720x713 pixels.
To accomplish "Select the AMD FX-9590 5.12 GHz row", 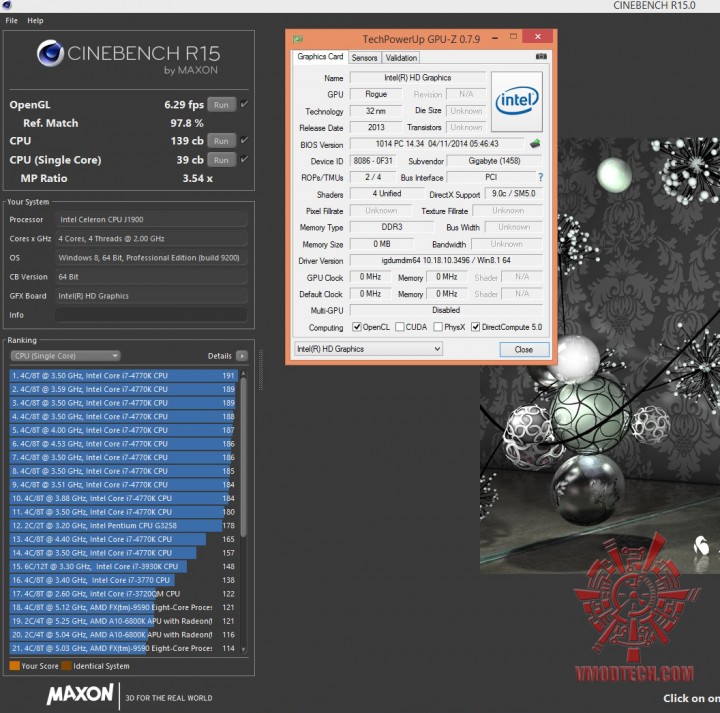I will [124, 607].
